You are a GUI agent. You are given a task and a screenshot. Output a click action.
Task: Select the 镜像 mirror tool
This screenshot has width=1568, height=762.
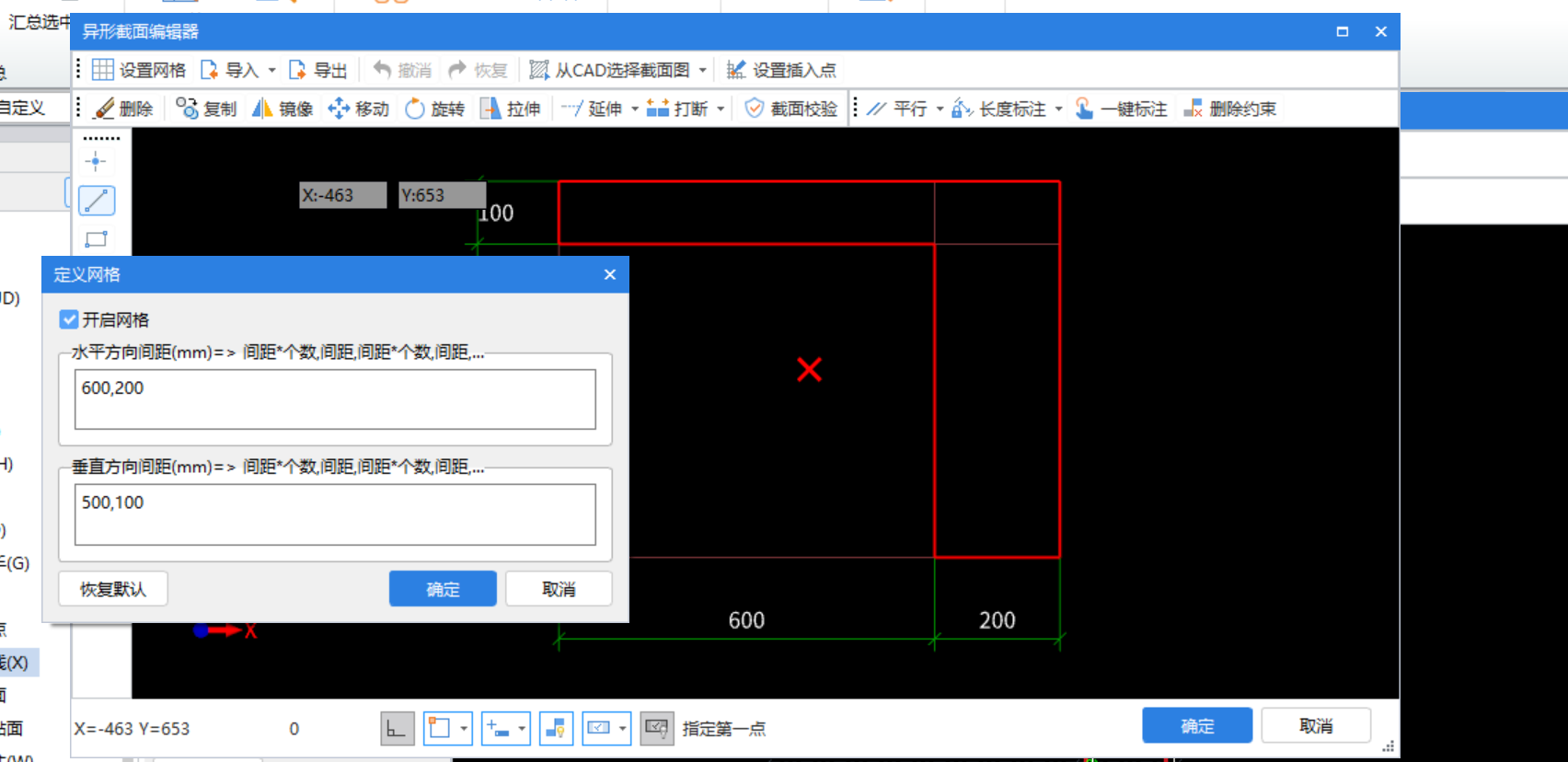[282, 109]
